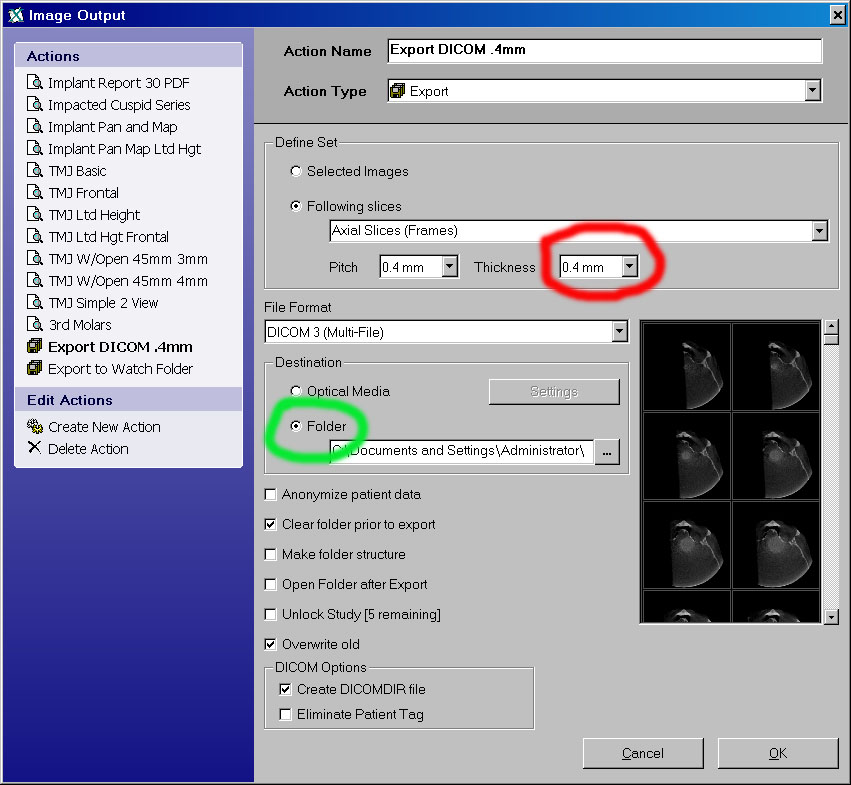Click the TMJ Ltd Hgt Frontal icon
This screenshot has height=785, width=851.
point(35,236)
